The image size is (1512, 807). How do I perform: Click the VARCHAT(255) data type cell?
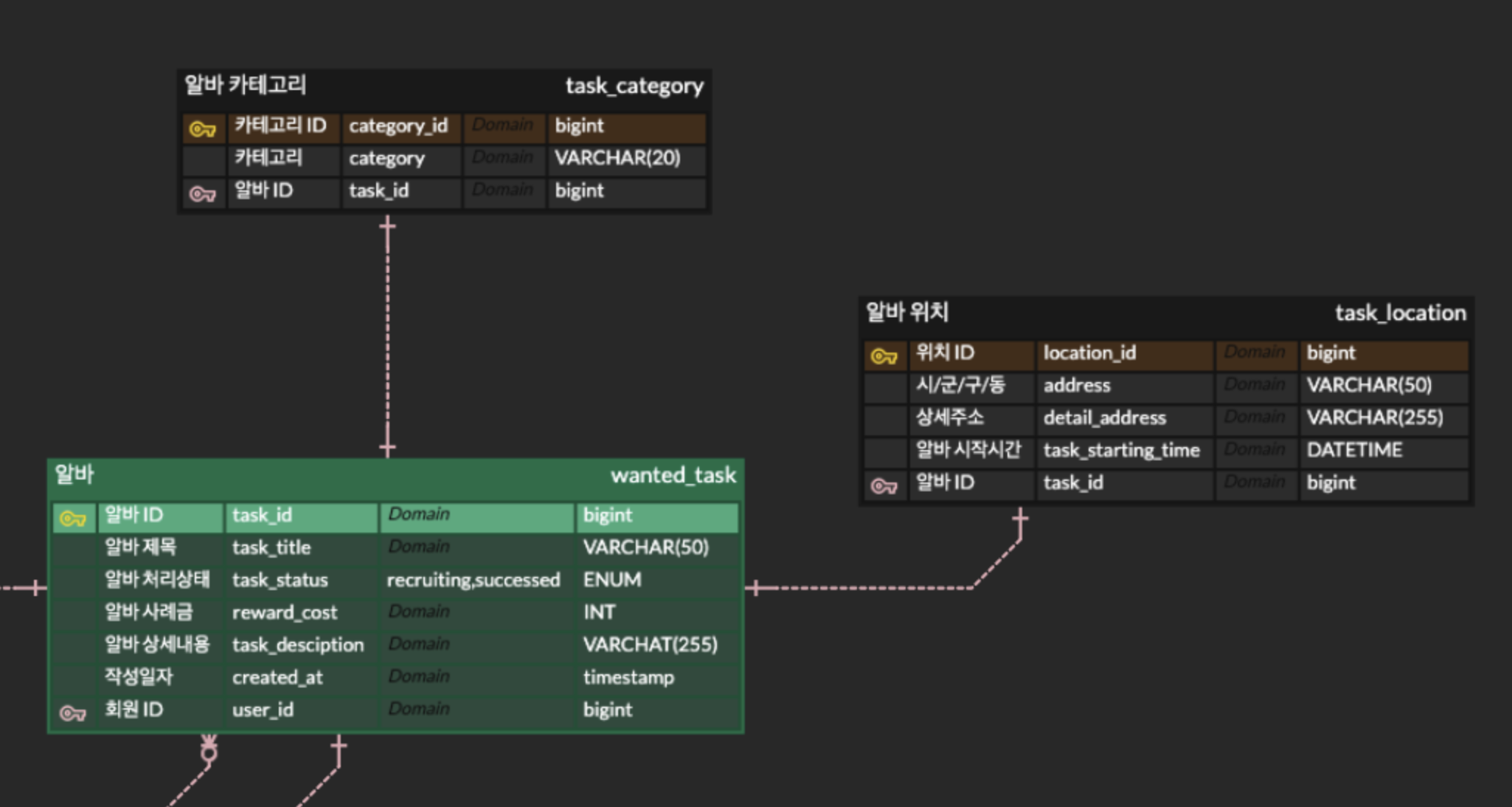[657, 646]
